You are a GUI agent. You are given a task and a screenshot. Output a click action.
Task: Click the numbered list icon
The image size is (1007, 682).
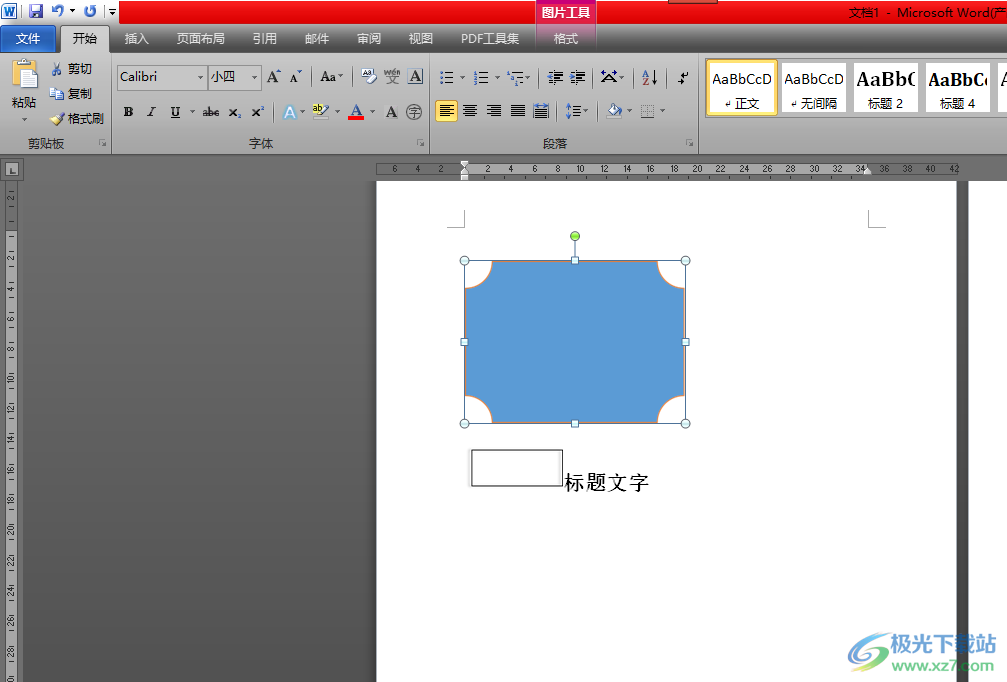(481, 78)
